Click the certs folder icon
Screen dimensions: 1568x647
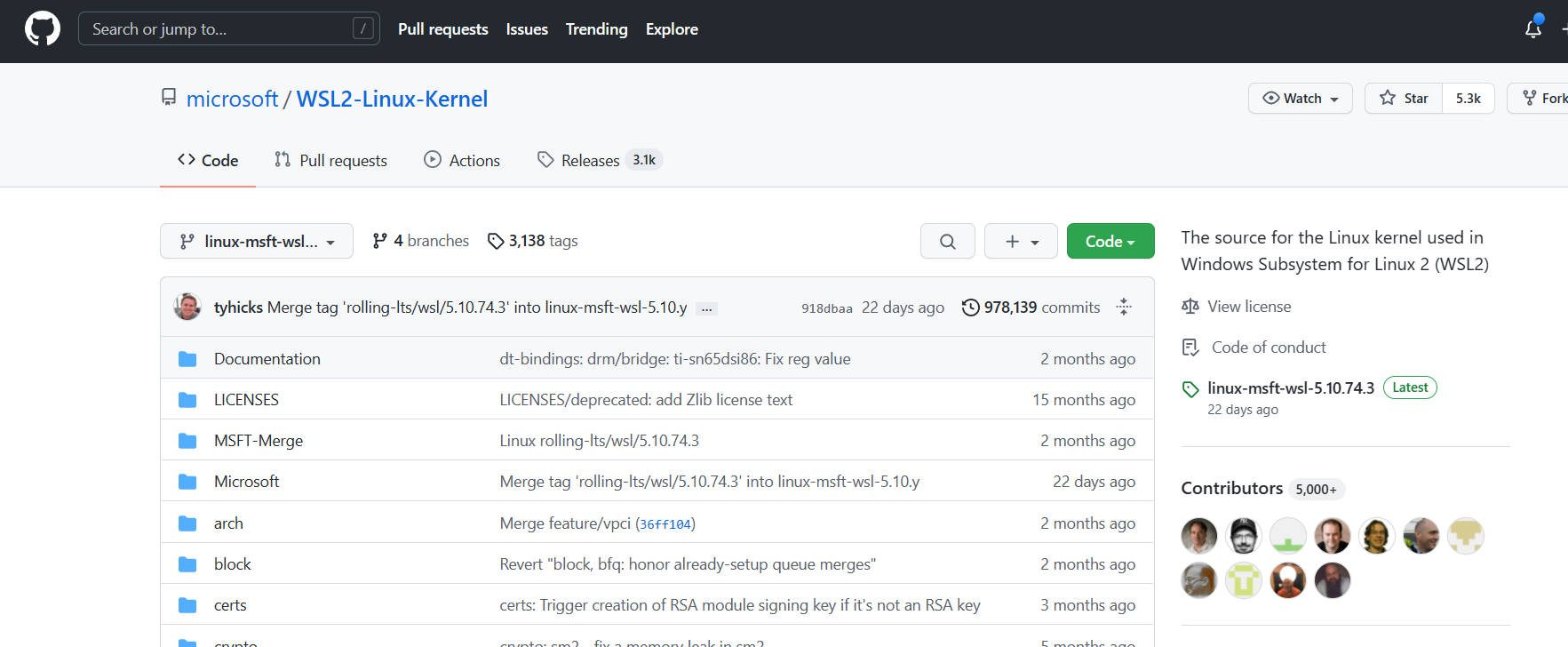(187, 605)
